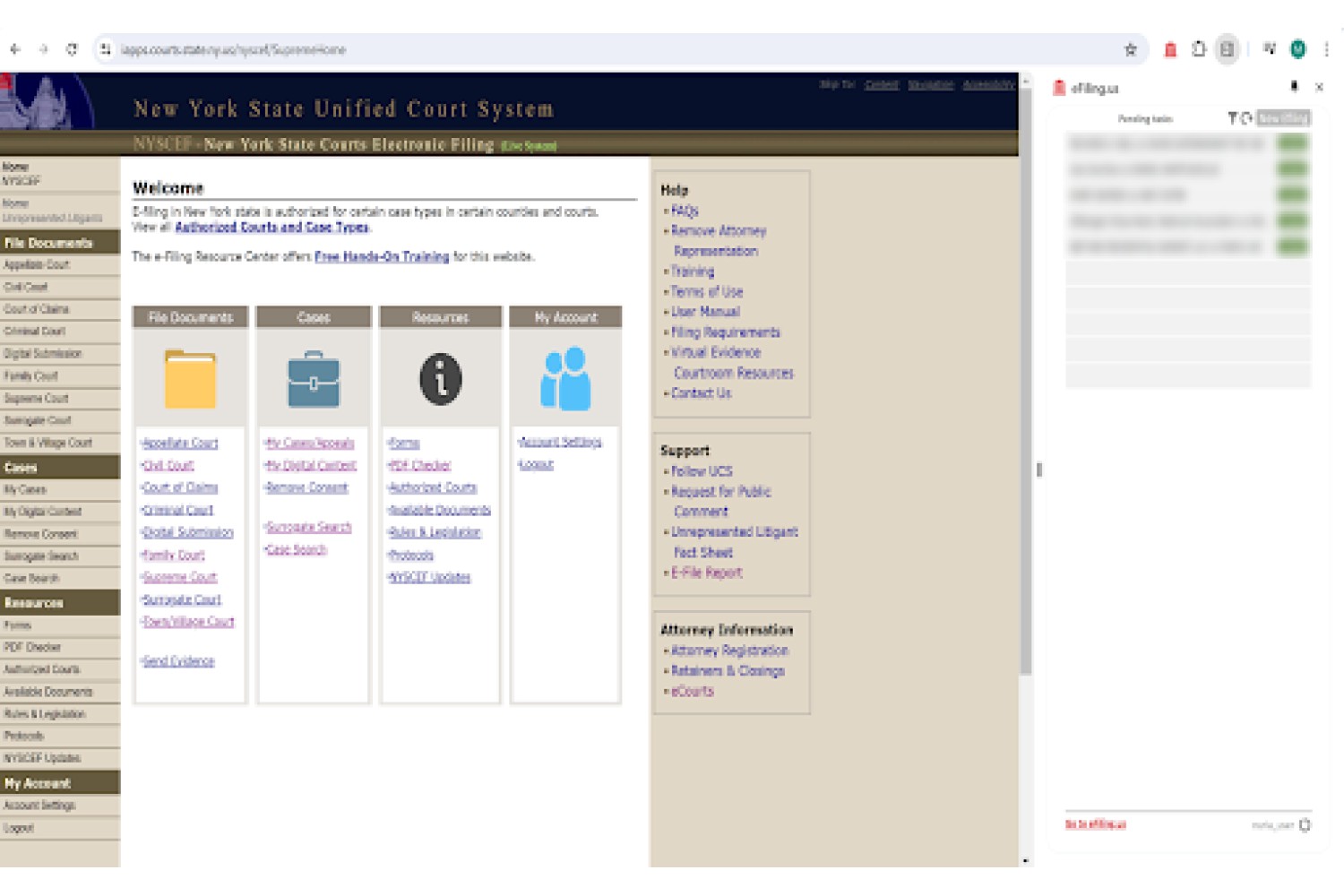Open My Cases/Appeals link in Cases card
The height and width of the screenshot is (896, 1344).
(310, 443)
